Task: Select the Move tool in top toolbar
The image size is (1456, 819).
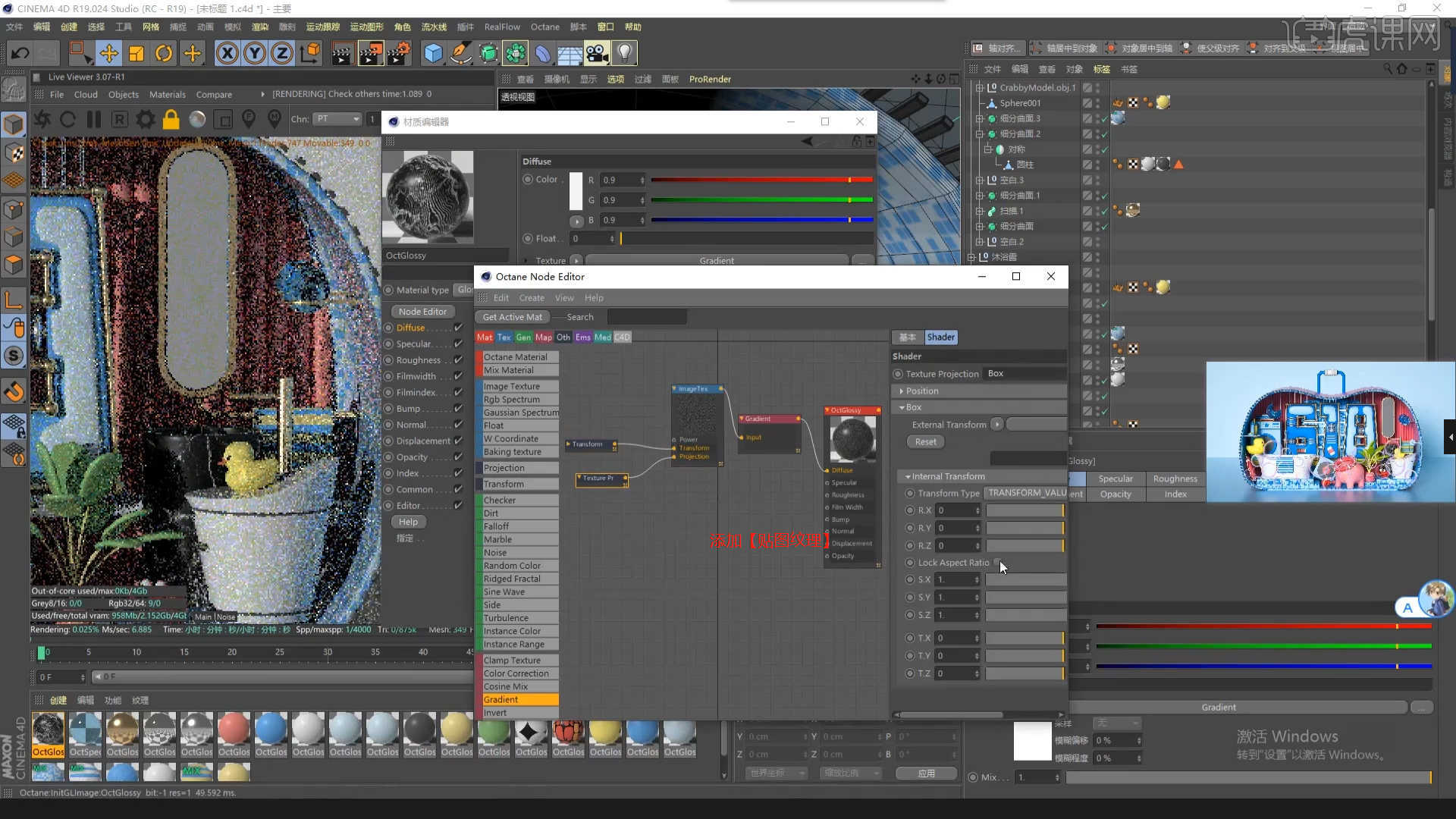Action: (108, 53)
